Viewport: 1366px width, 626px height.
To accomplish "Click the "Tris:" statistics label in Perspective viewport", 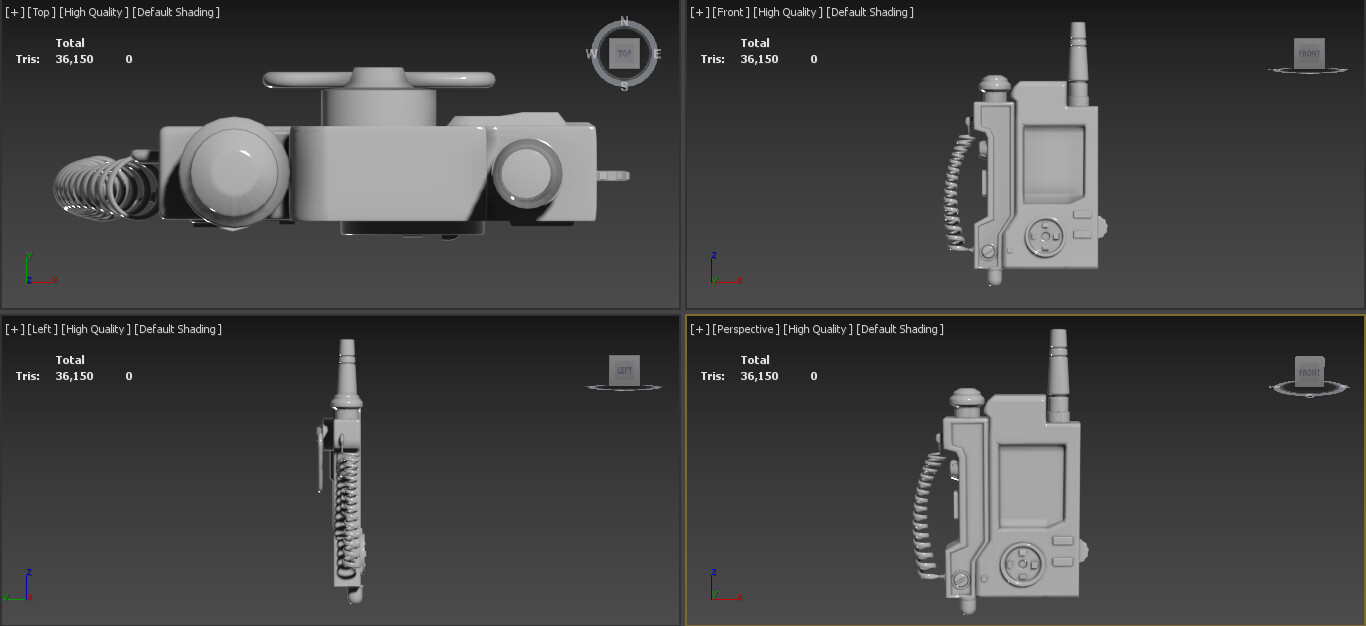I will pos(712,376).
